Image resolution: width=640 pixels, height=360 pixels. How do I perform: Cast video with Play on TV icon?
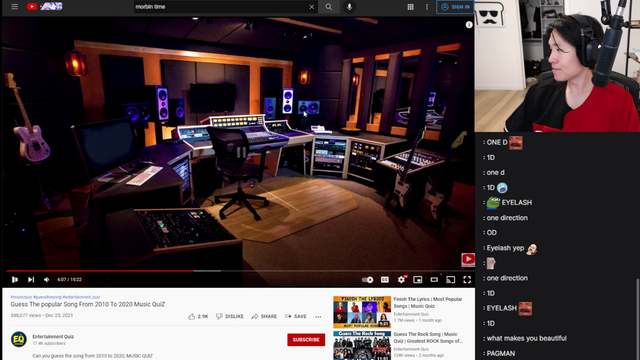[451, 280]
